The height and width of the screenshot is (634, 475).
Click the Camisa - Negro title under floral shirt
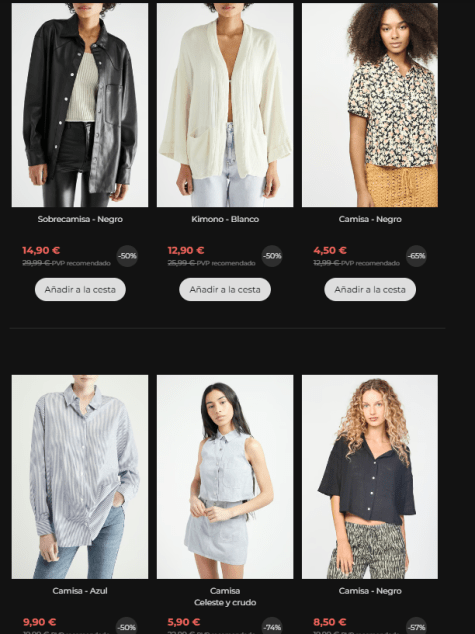point(370,219)
